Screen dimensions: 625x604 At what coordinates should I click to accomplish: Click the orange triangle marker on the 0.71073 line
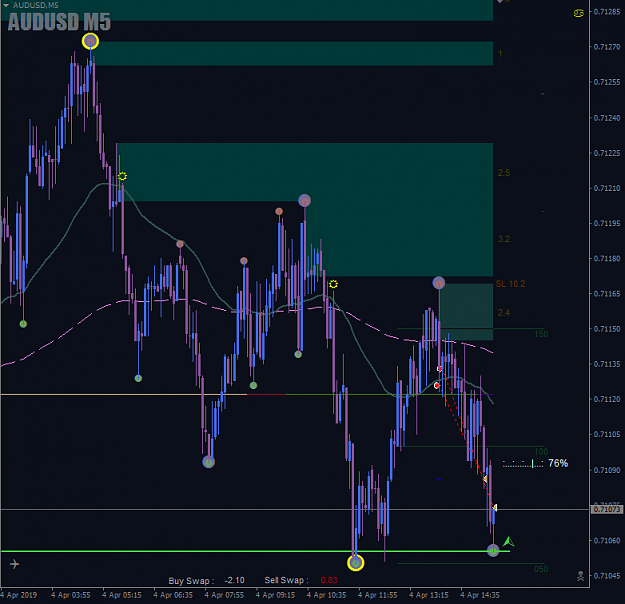495,508
